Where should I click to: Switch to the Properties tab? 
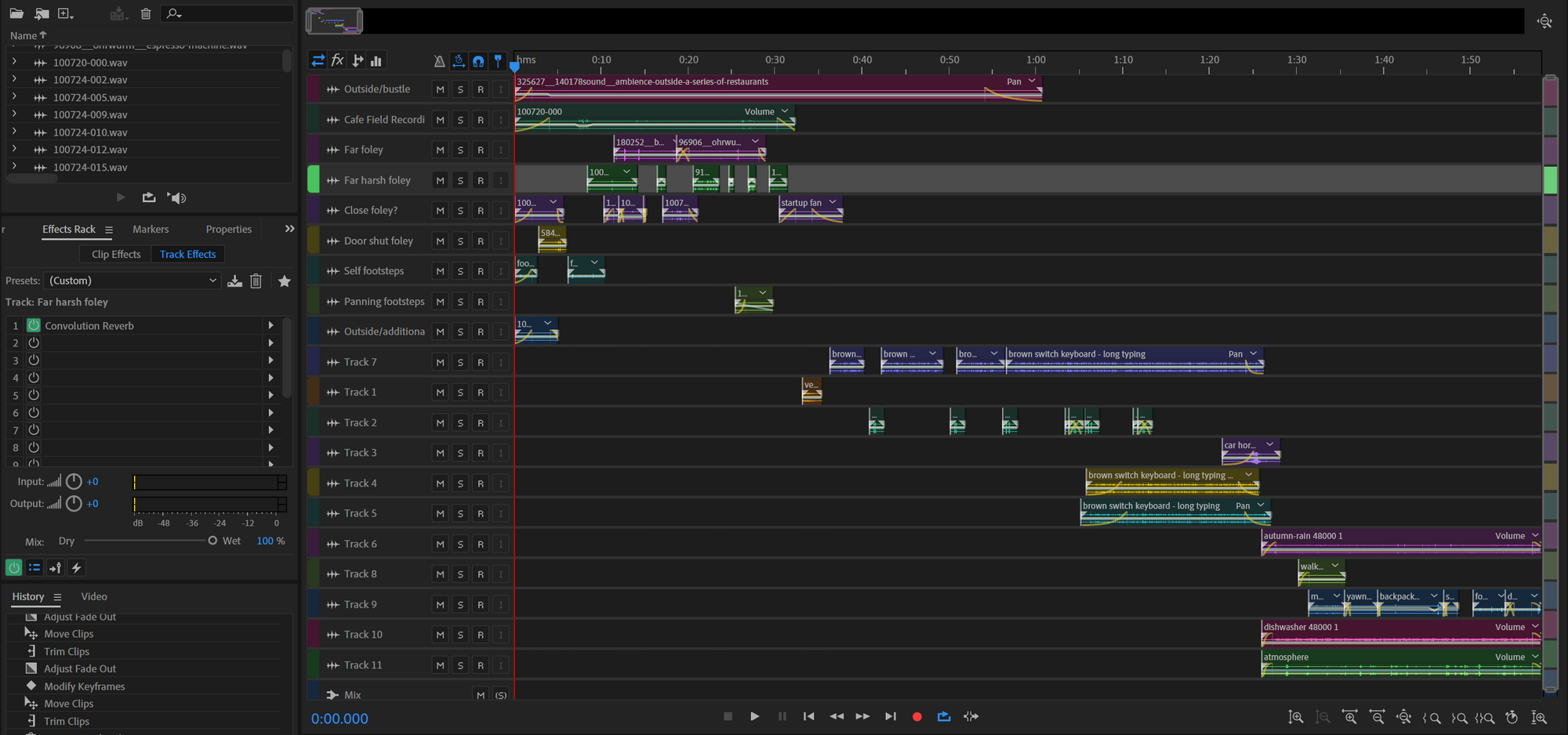(229, 229)
